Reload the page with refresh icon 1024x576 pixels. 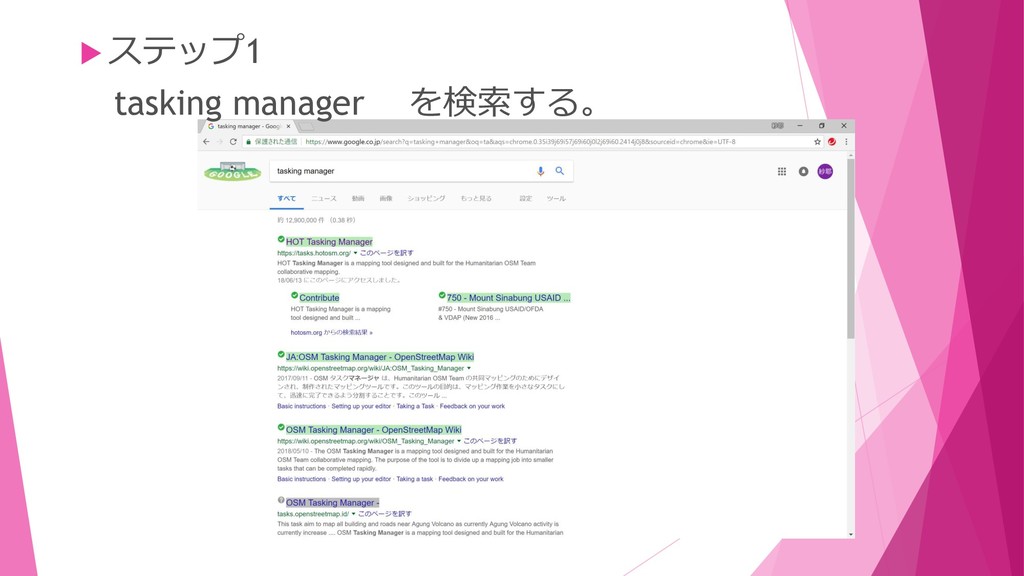point(232,142)
